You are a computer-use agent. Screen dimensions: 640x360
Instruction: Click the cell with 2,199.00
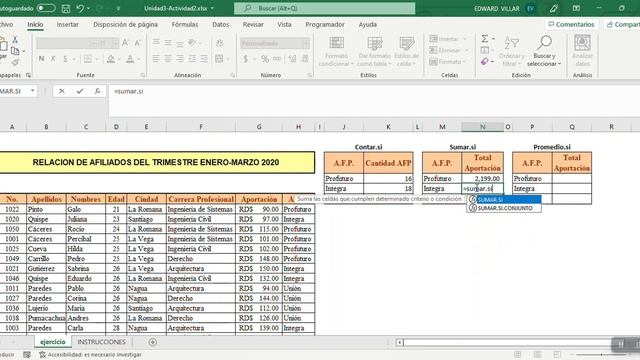click(x=482, y=178)
